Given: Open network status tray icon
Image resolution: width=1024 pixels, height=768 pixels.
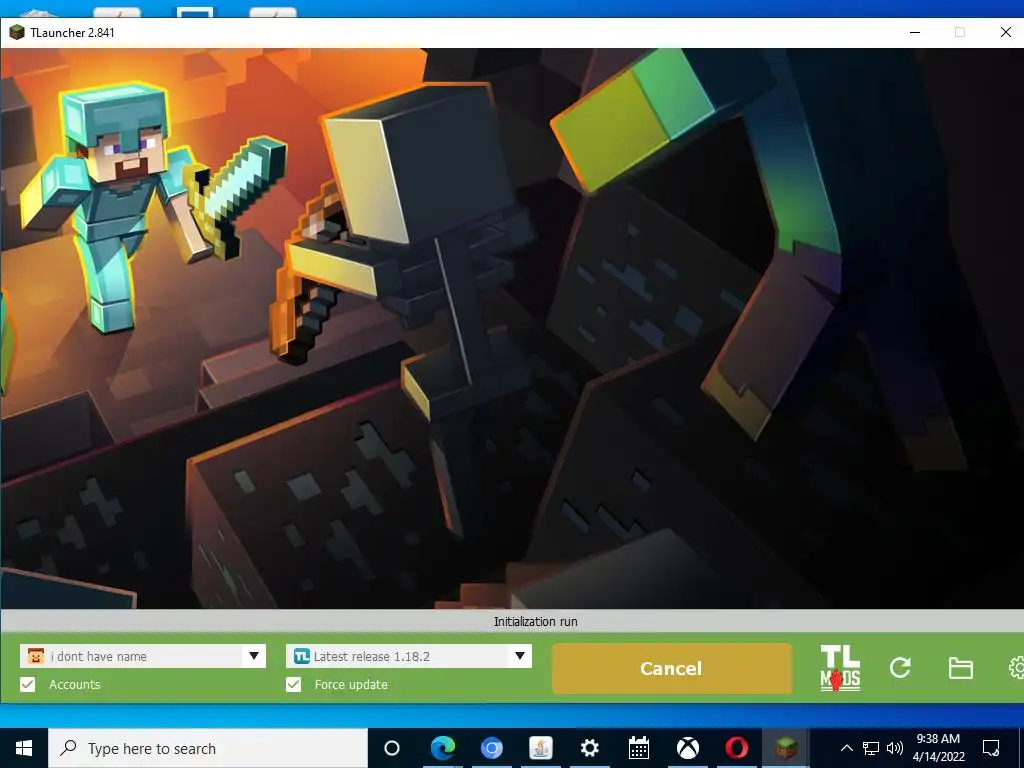Looking at the screenshot, I should (871, 748).
